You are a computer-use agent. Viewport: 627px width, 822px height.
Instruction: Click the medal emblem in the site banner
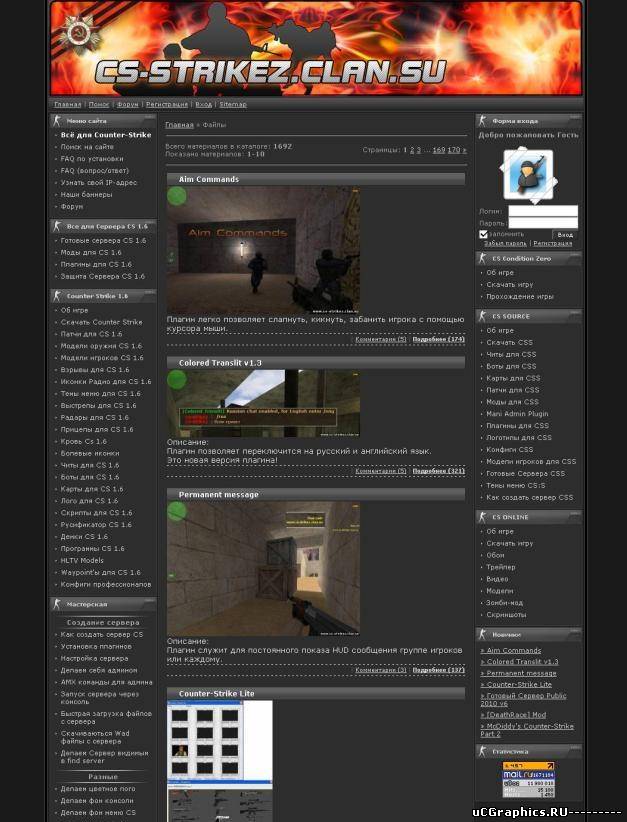click(x=79, y=34)
